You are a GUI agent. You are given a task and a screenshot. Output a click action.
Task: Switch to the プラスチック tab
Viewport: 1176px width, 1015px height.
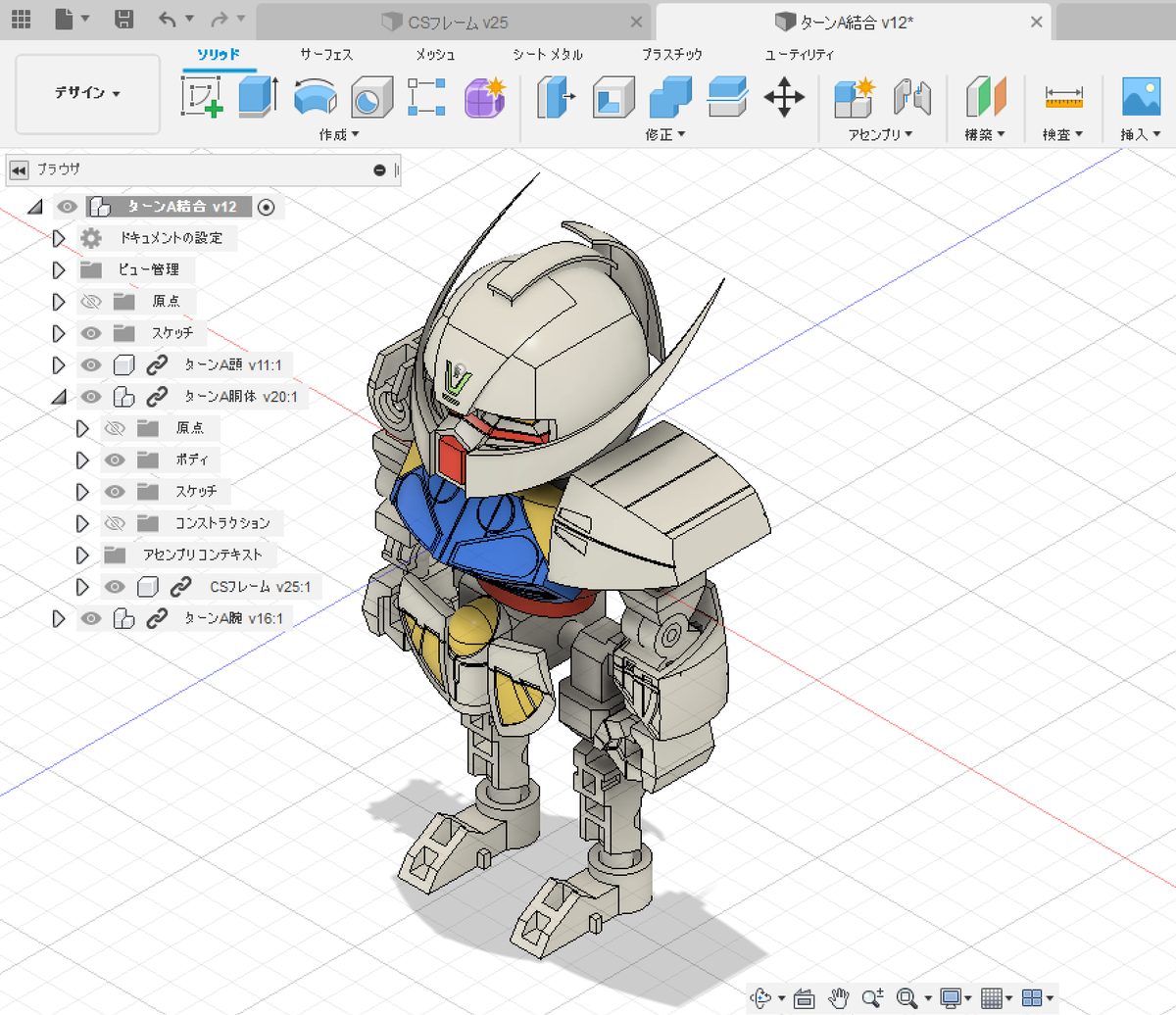coord(672,55)
